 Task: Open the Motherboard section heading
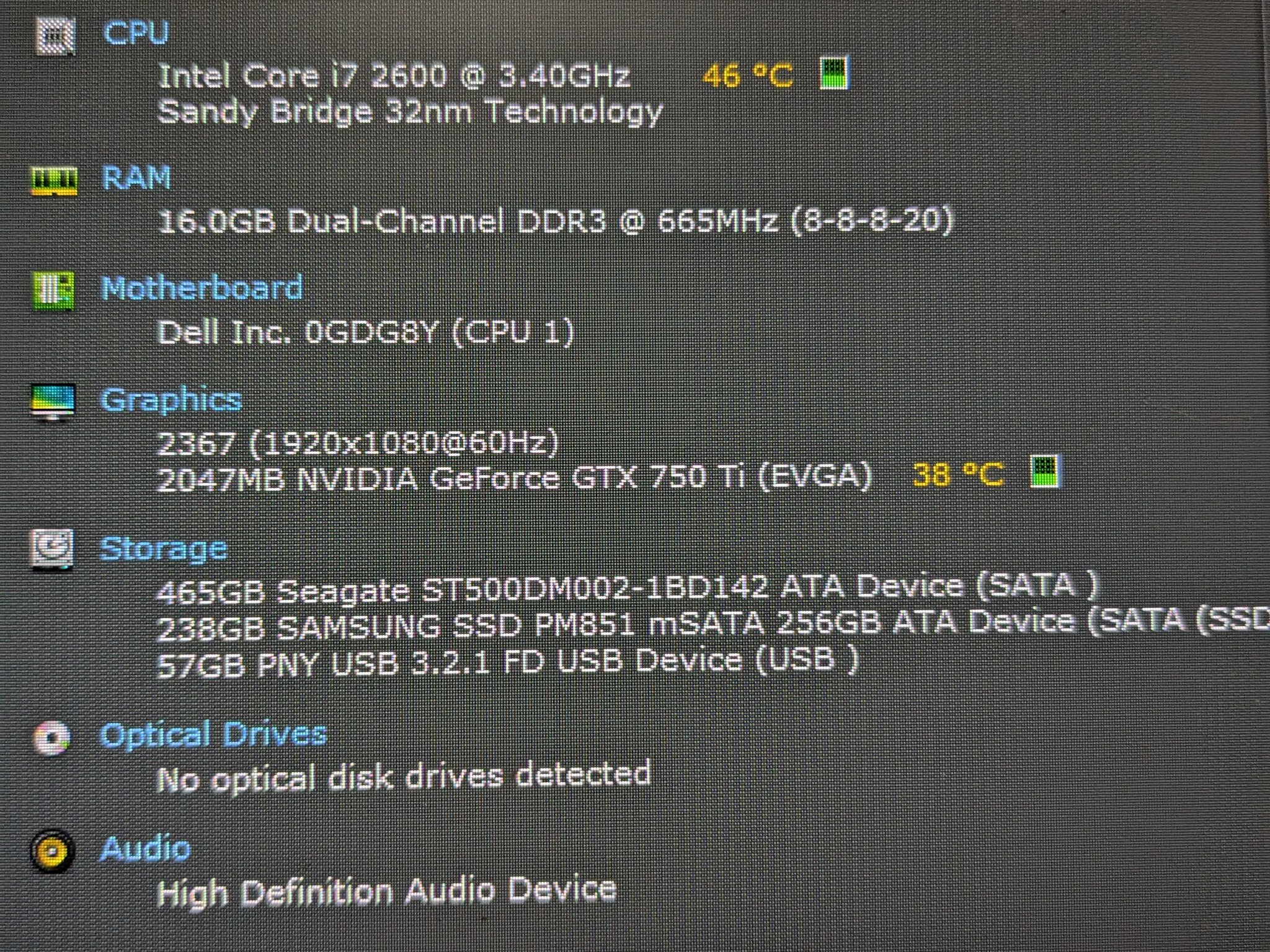pyautogui.click(x=202, y=288)
